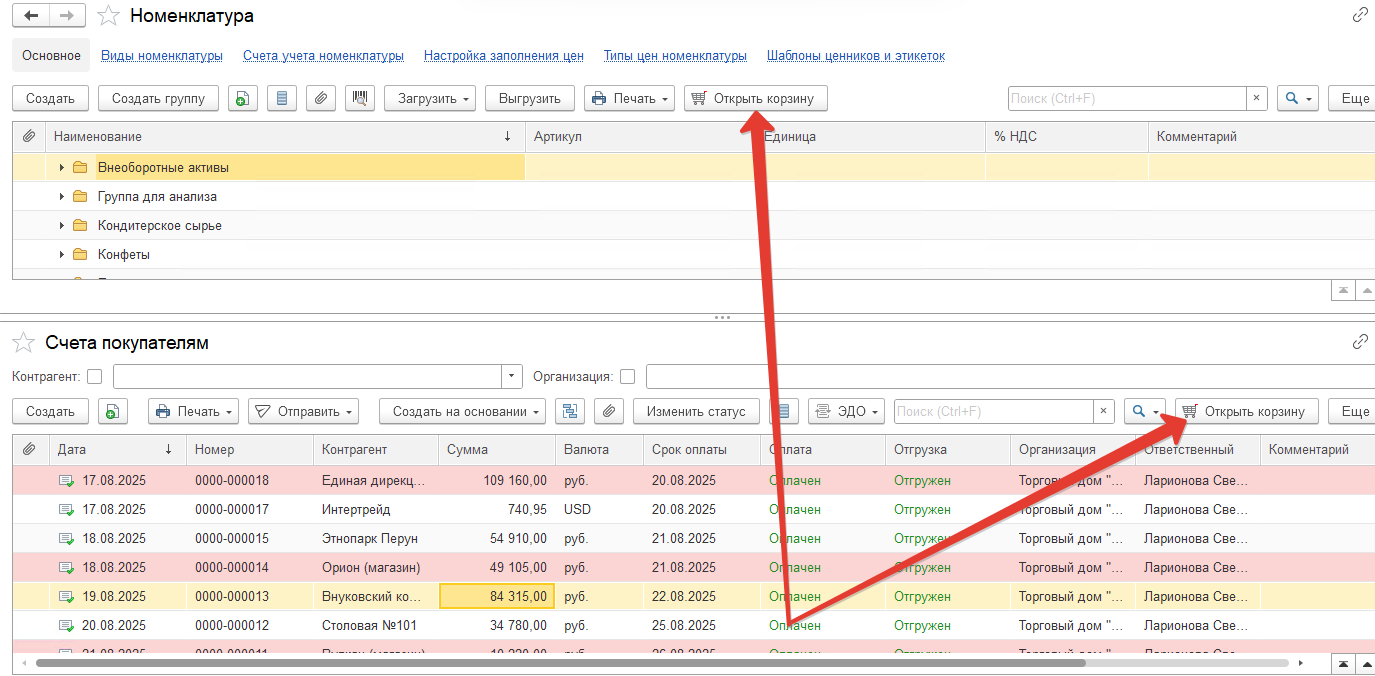Open the Создать на основании dropdown
This screenshot has width=1375, height=676.
tap(462, 411)
